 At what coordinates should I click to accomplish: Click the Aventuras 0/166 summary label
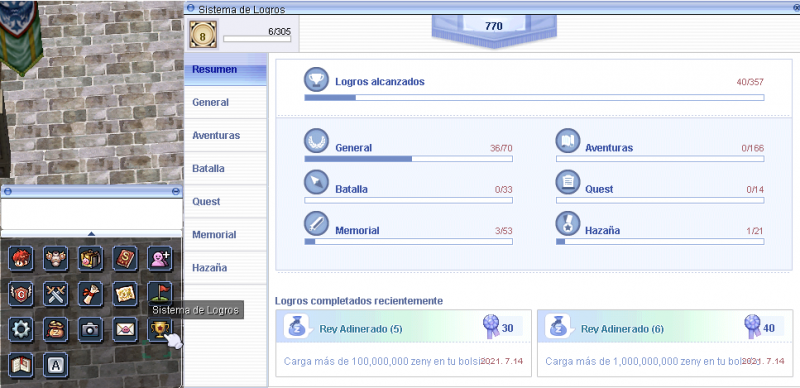609,148
